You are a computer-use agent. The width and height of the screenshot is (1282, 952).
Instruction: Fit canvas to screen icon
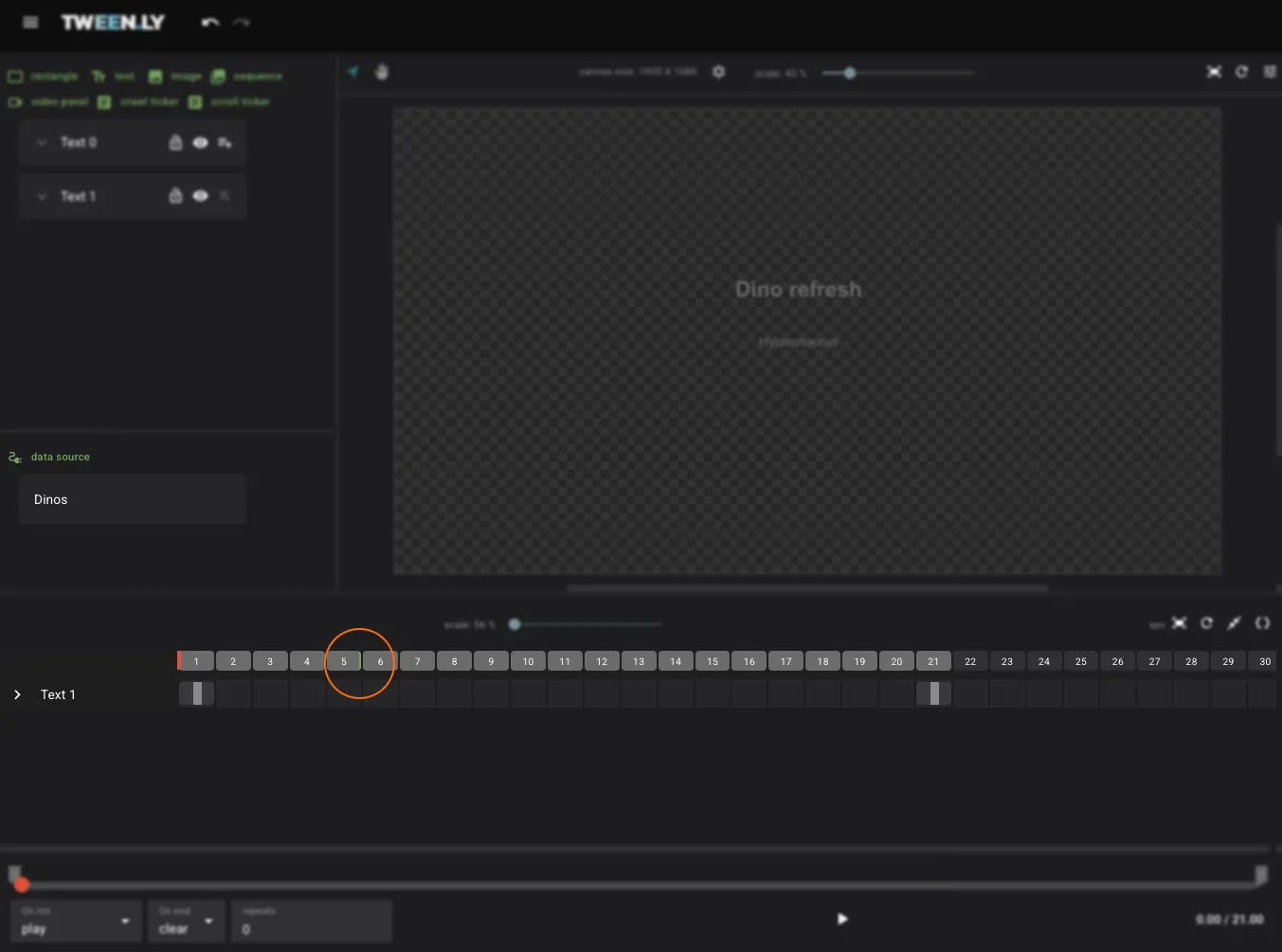[1214, 72]
